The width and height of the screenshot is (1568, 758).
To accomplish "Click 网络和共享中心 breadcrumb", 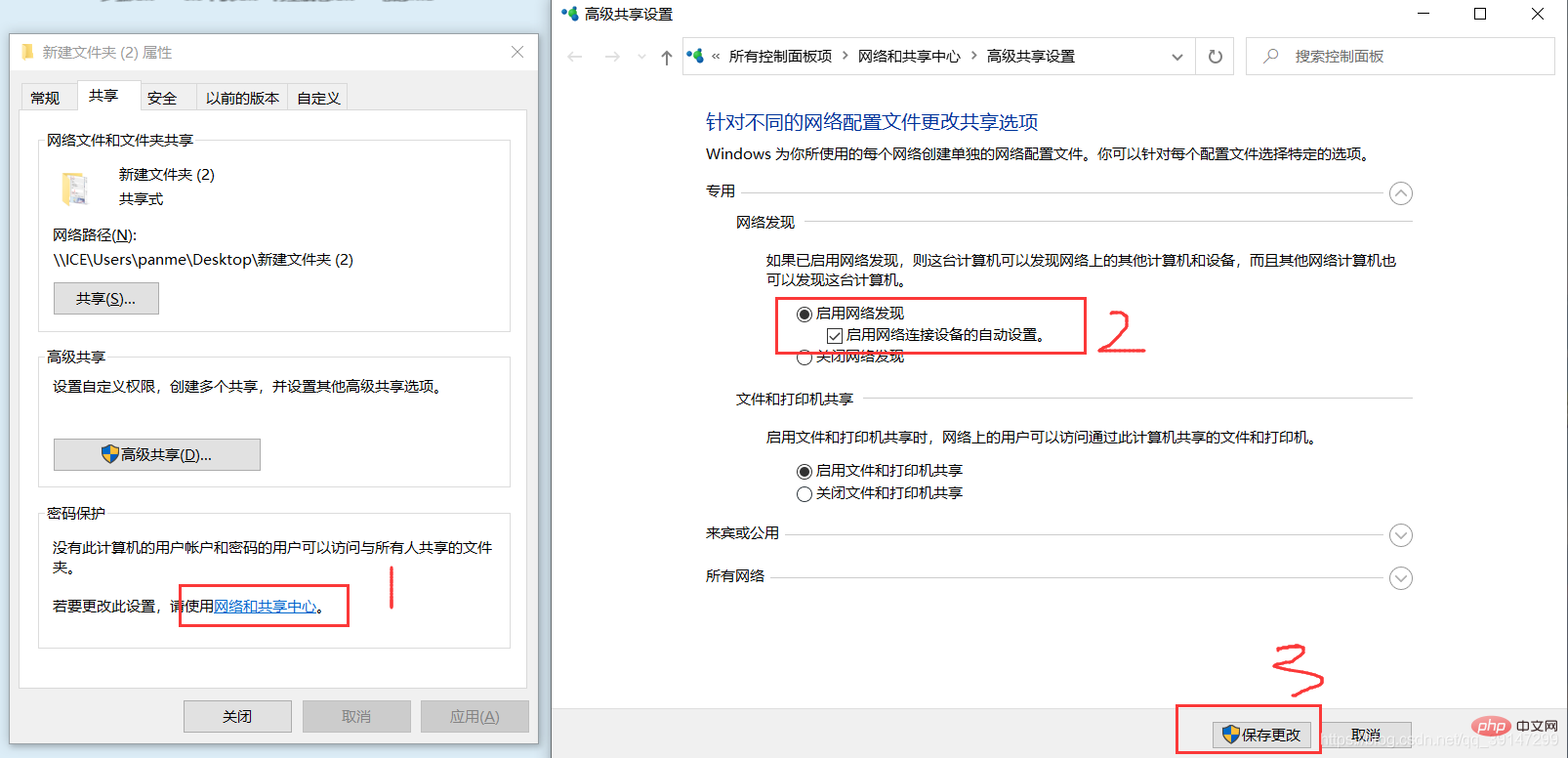I will point(909,57).
